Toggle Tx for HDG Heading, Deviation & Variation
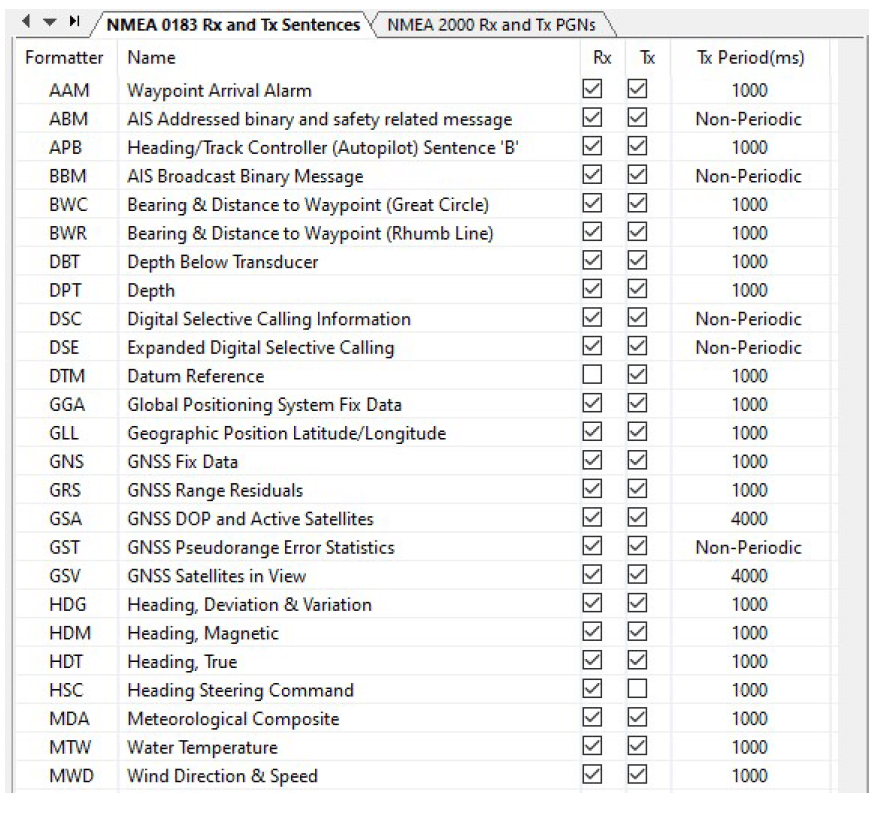Image resolution: width=893 pixels, height=813 pixels. click(637, 603)
